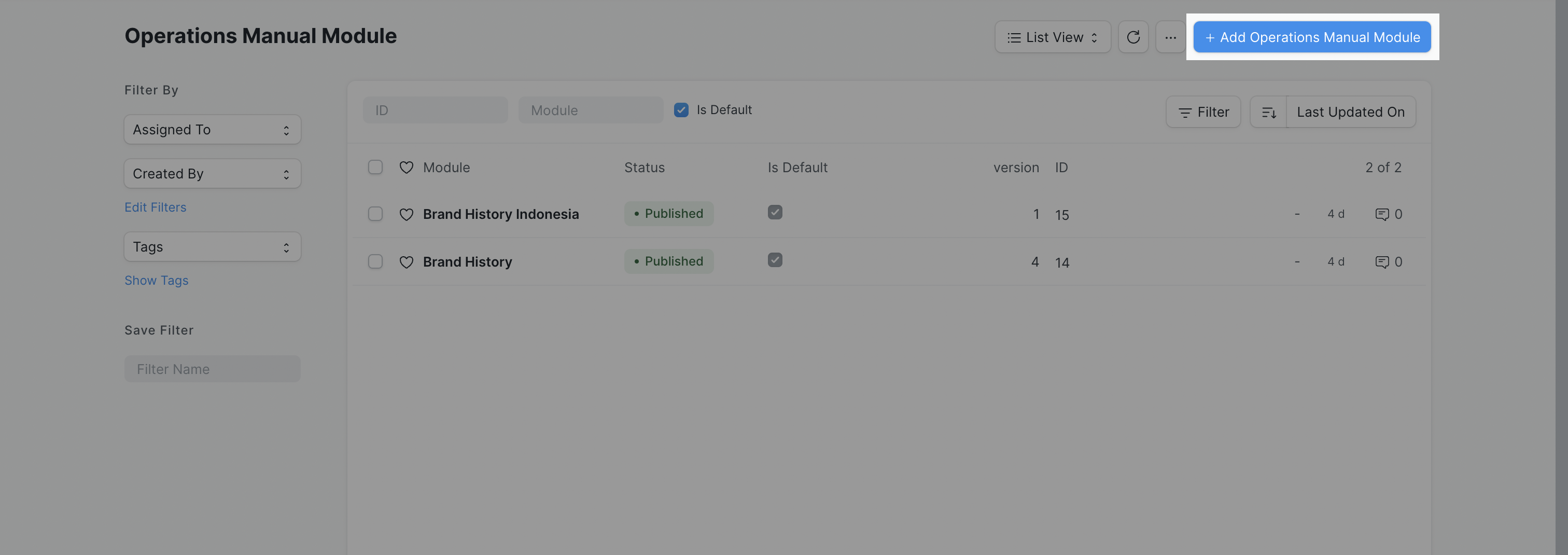The width and height of the screenshot is (1568, 555).
Task: Focus the Module filter field
Action: [x=591, y=110]
